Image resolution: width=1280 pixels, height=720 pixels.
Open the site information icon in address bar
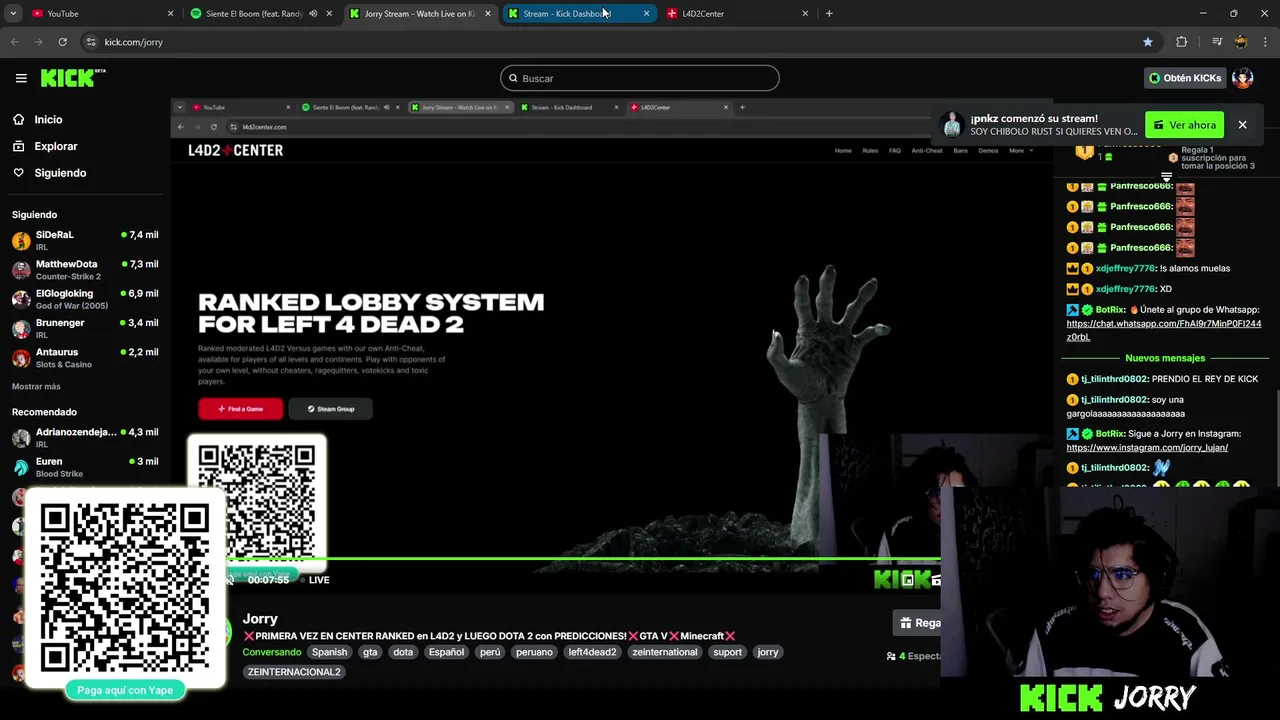(91, 42)
